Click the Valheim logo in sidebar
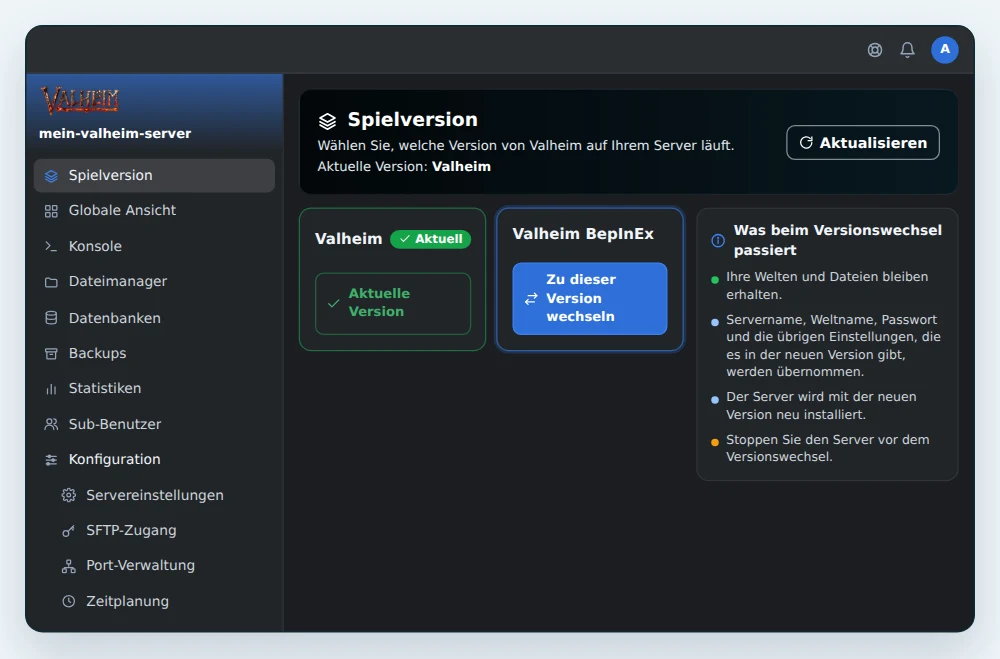1000x659 pixels. 80,100
